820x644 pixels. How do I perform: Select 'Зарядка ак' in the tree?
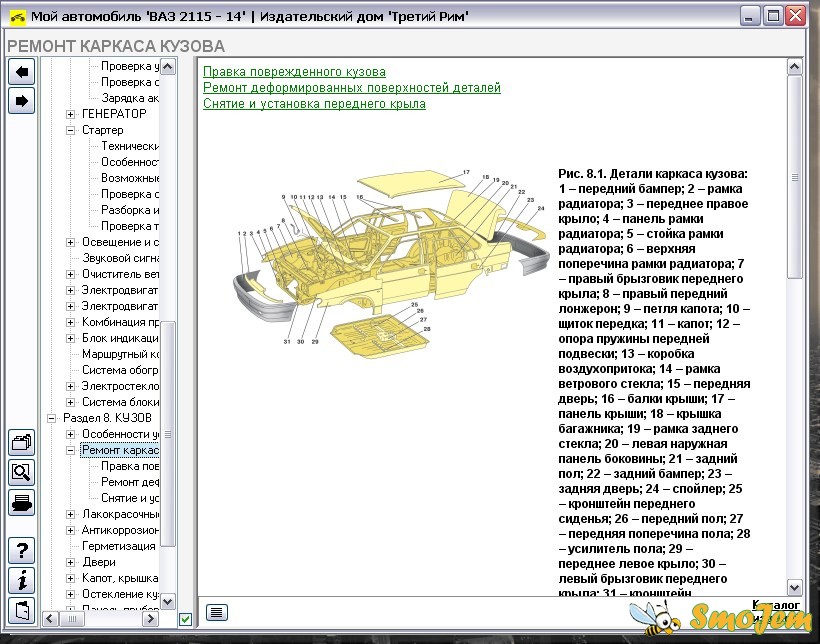coord(130,98)
